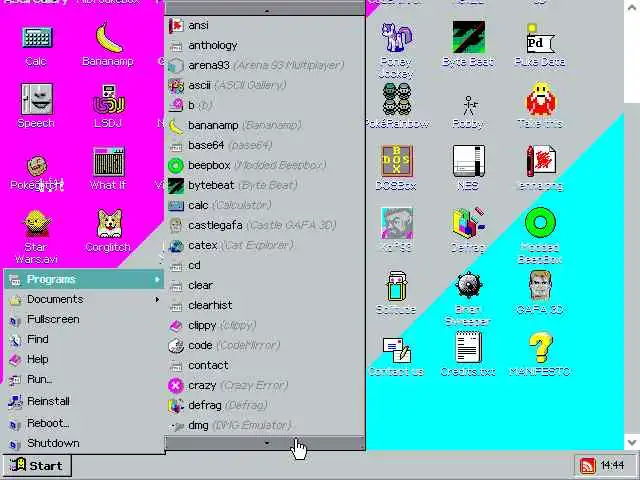This screenshot has height=480, width=640.
Task: Open the Contact us desktop icon
Action: coord(396,356)
